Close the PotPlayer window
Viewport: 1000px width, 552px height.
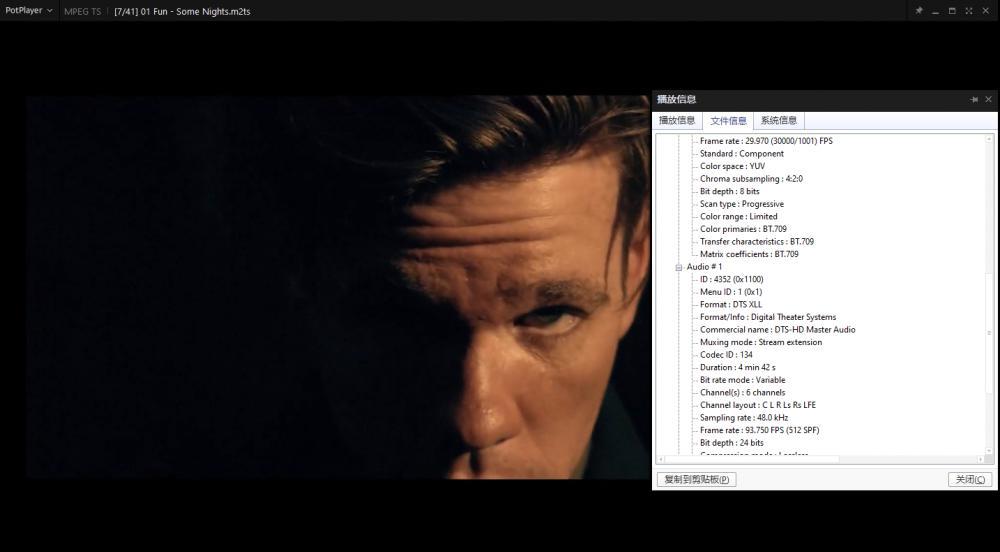986,11
